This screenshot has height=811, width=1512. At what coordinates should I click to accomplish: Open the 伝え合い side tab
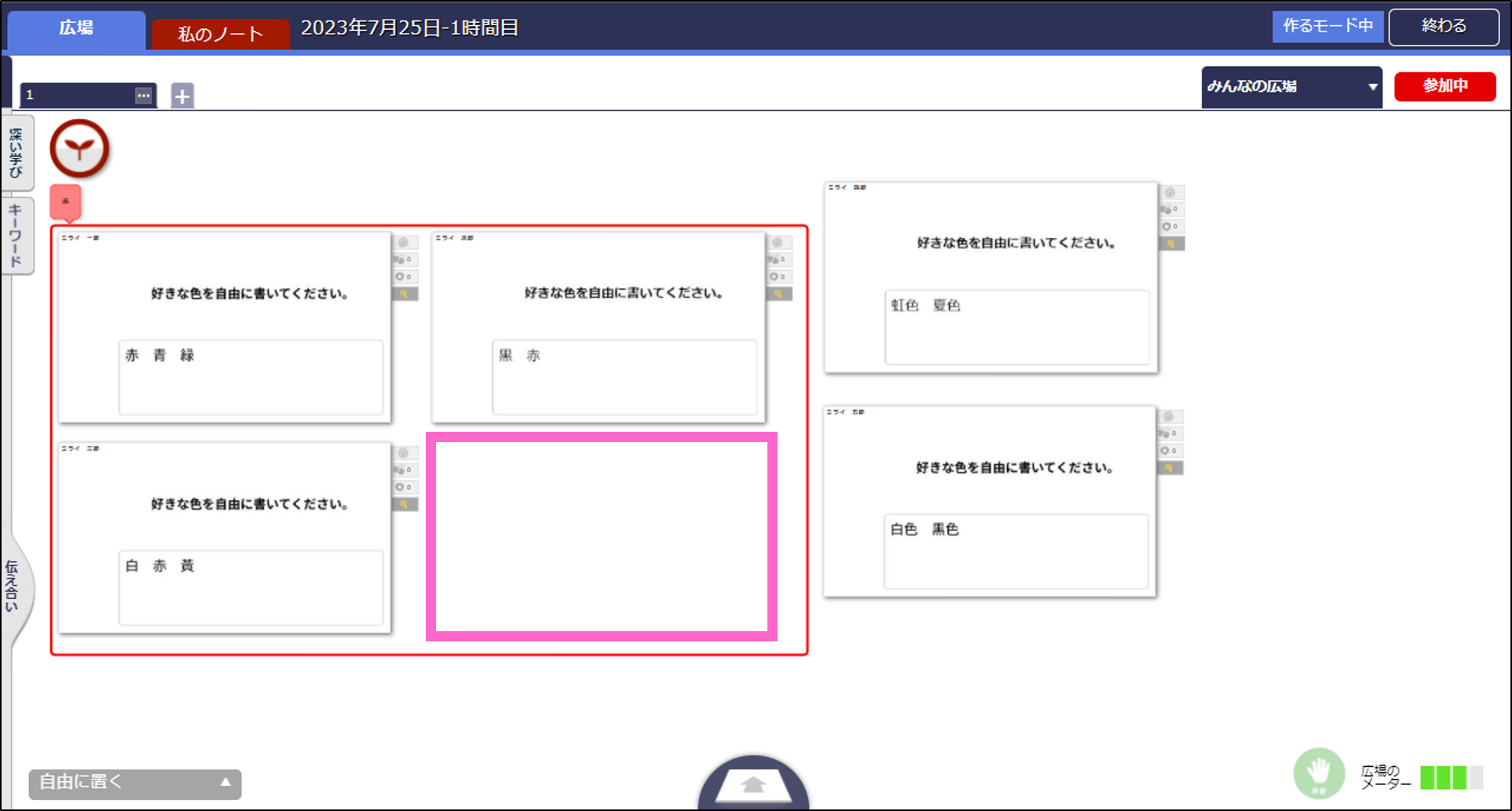pyautogui.click(x=15, y=586)
